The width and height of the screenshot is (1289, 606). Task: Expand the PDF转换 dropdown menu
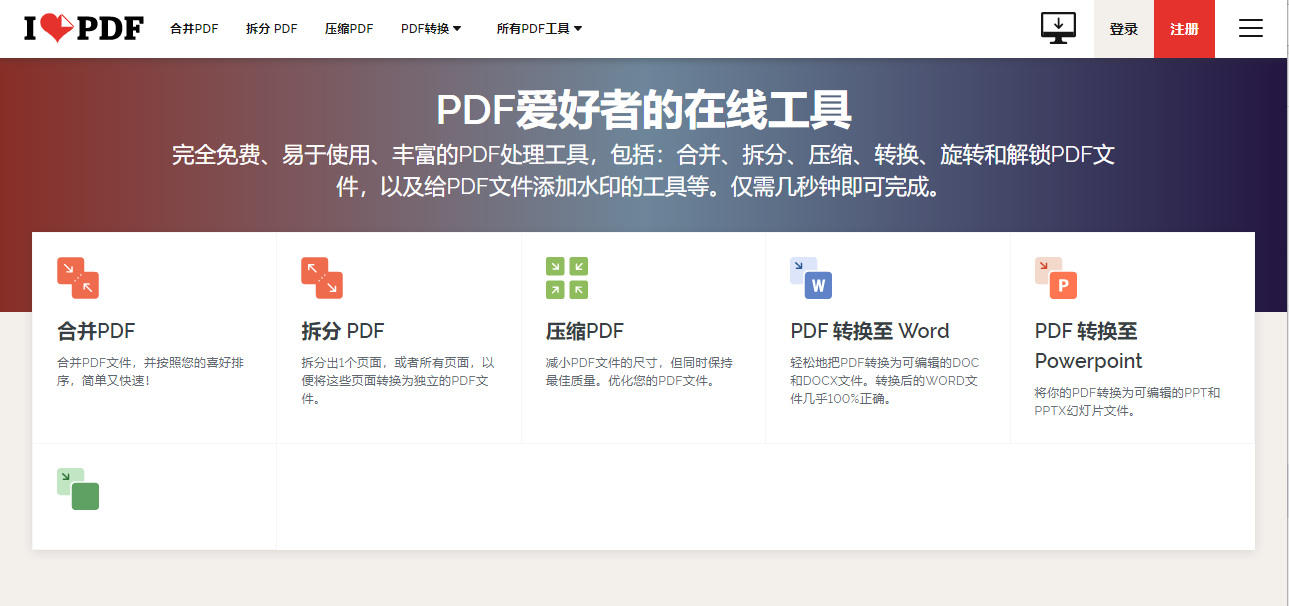click(x=431, y=29)
